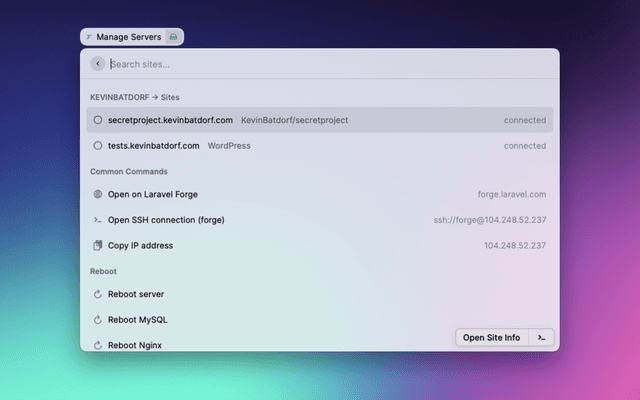This screenshot has height=400, width=640.
Task: Select the circle beside secretproject.kevinbatdorf.com
Action: point(97,120)
